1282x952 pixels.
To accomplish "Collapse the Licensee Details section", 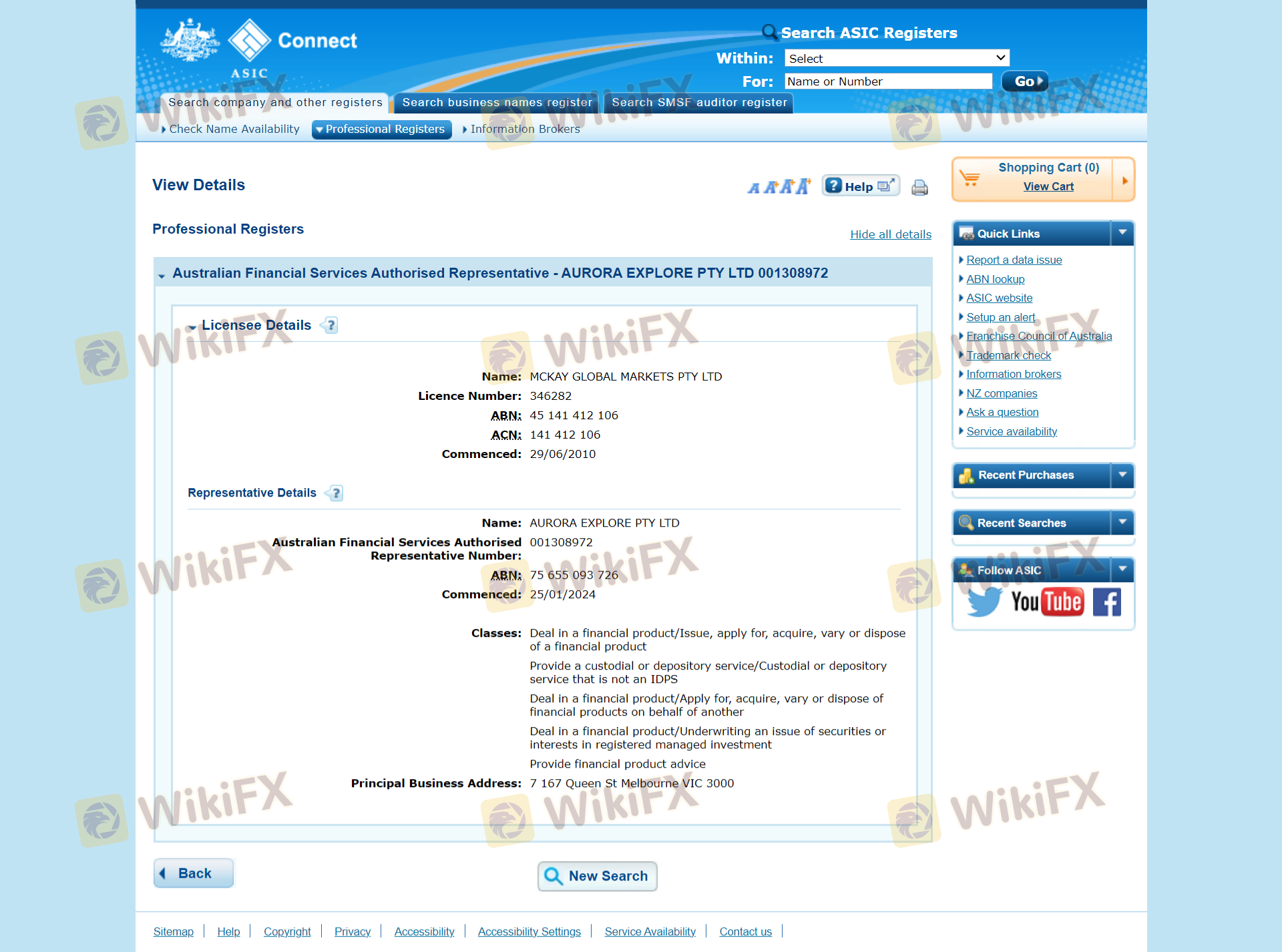I will click(192, 326).
